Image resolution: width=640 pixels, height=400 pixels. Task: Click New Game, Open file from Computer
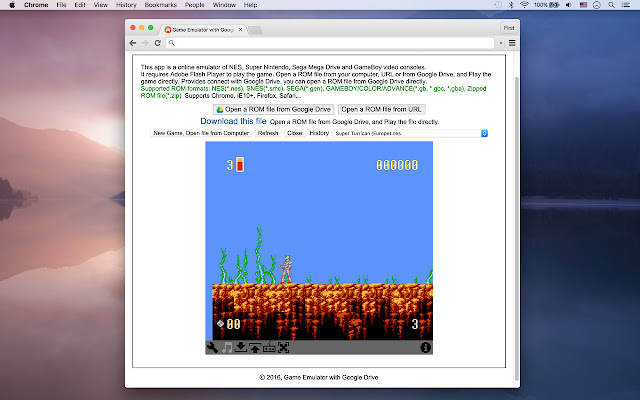201,133
